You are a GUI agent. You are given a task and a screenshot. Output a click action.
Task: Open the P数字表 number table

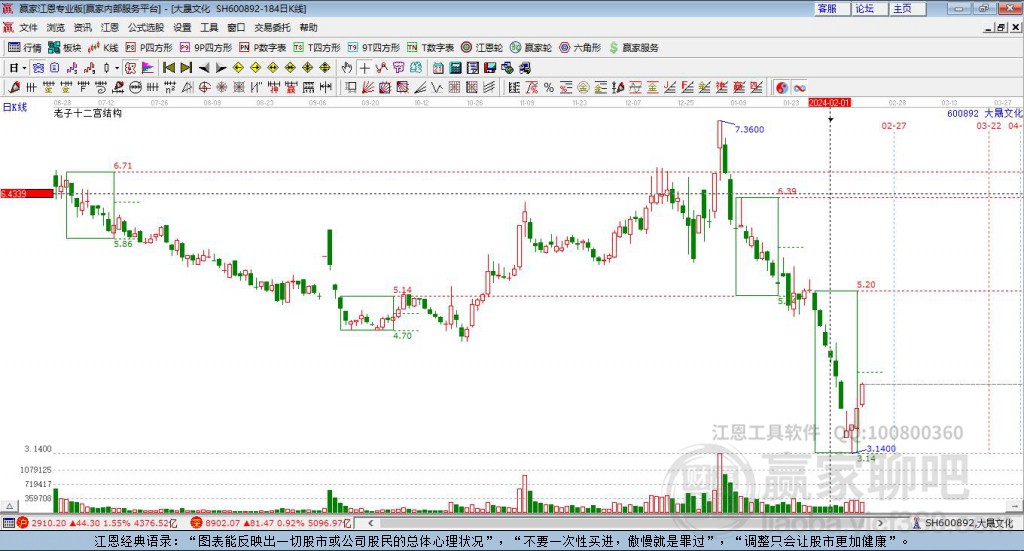[x=263, y=48]
